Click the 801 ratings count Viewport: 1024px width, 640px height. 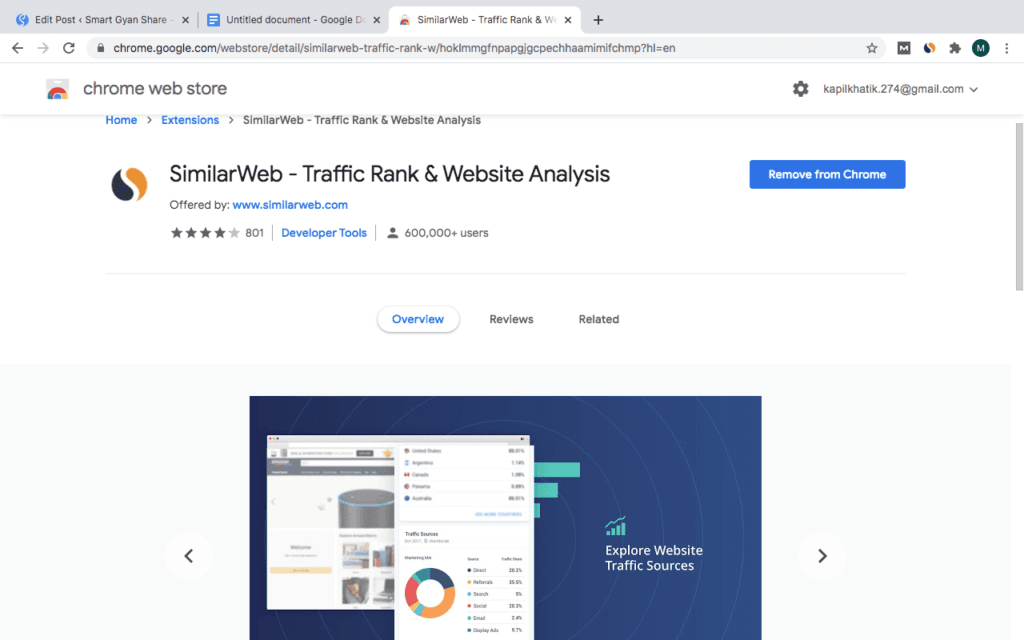click(x=255, y=232)
